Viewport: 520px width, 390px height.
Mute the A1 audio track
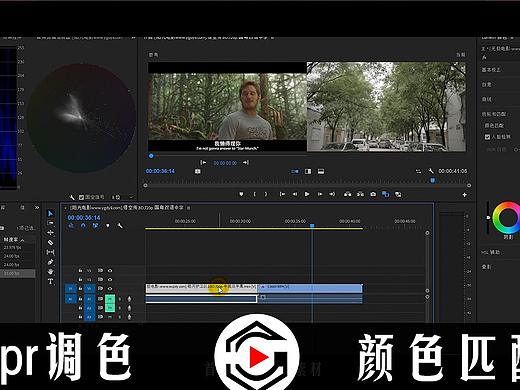coord(110,299)
